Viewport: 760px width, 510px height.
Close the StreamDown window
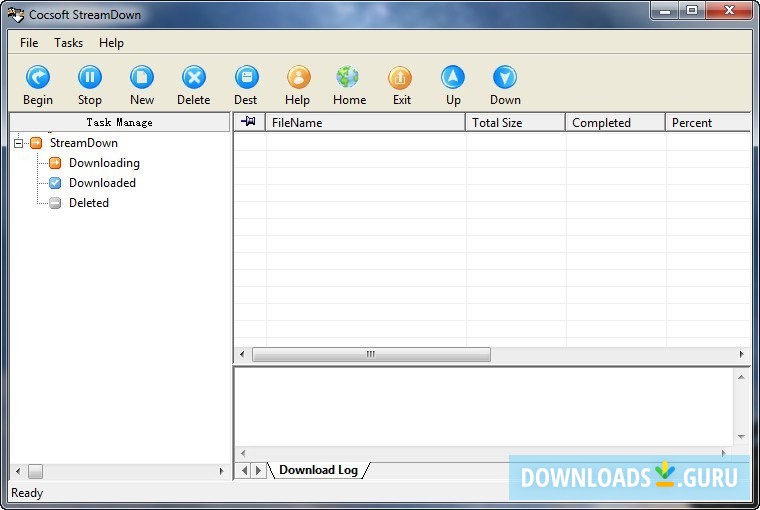(x=728, y=11)
